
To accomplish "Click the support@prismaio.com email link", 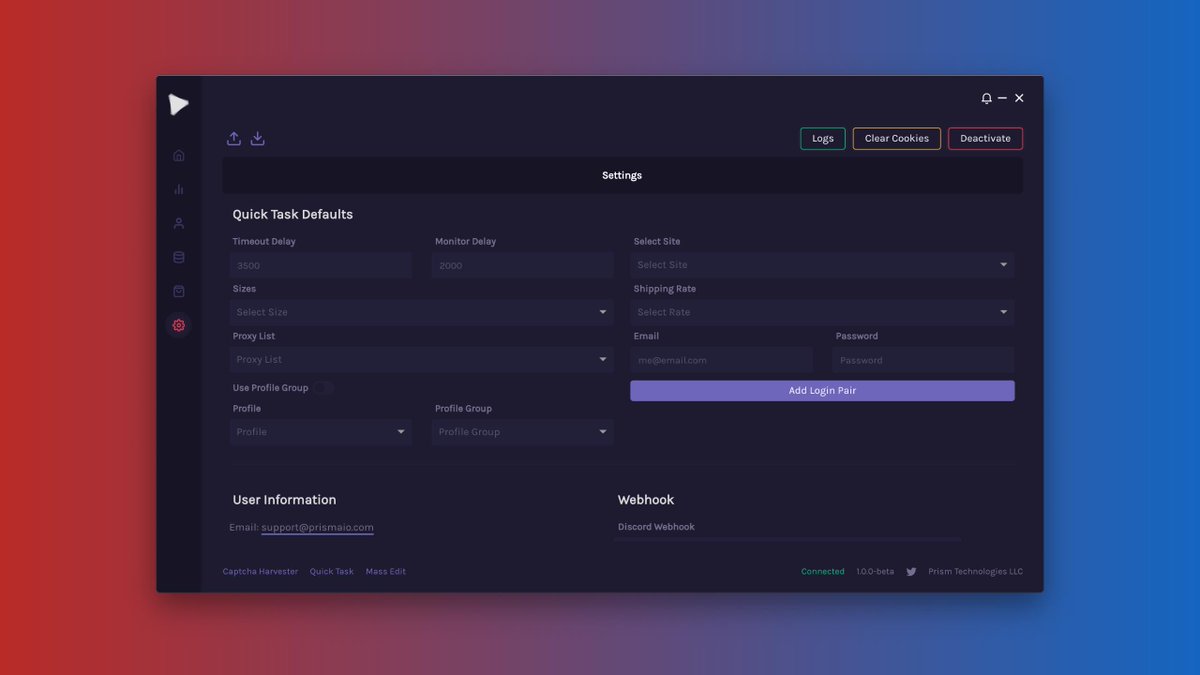I will click(x=318, y=527).
